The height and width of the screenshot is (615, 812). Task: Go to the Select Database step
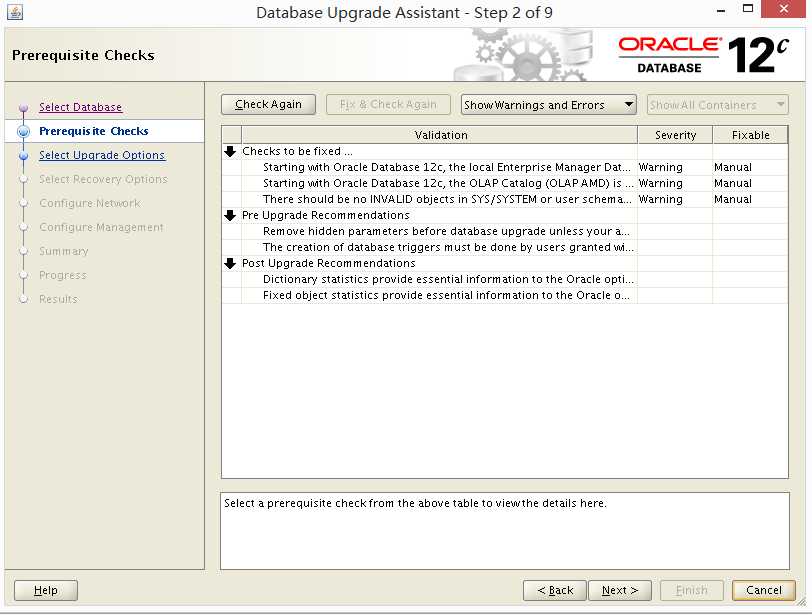(x=81, y=107)
